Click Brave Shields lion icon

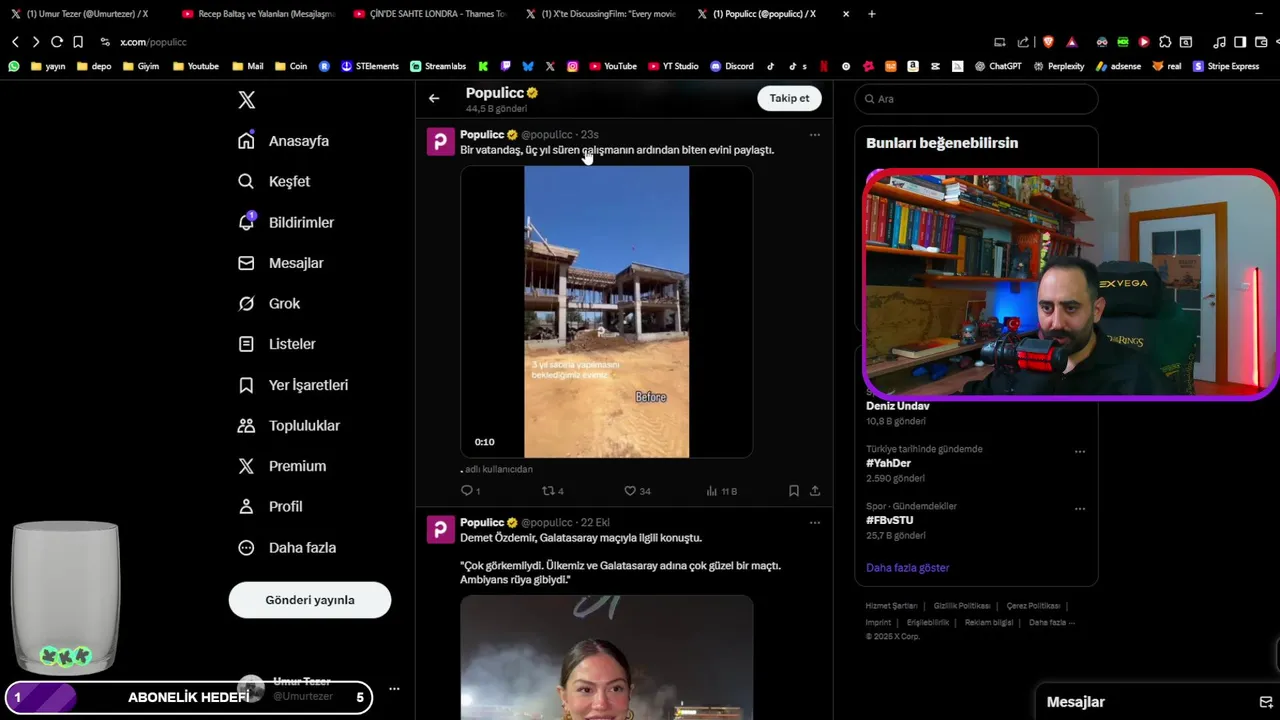pos(1048,42)
